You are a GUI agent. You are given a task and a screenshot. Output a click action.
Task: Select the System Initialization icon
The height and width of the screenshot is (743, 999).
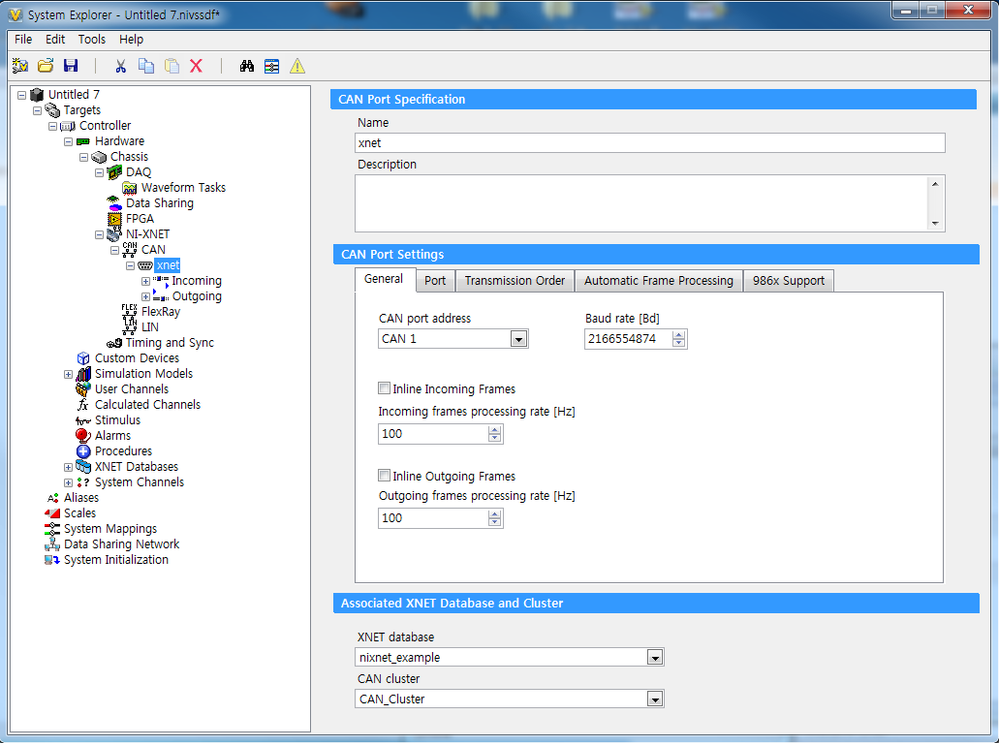pyautogui.click(x=52, y=559)
